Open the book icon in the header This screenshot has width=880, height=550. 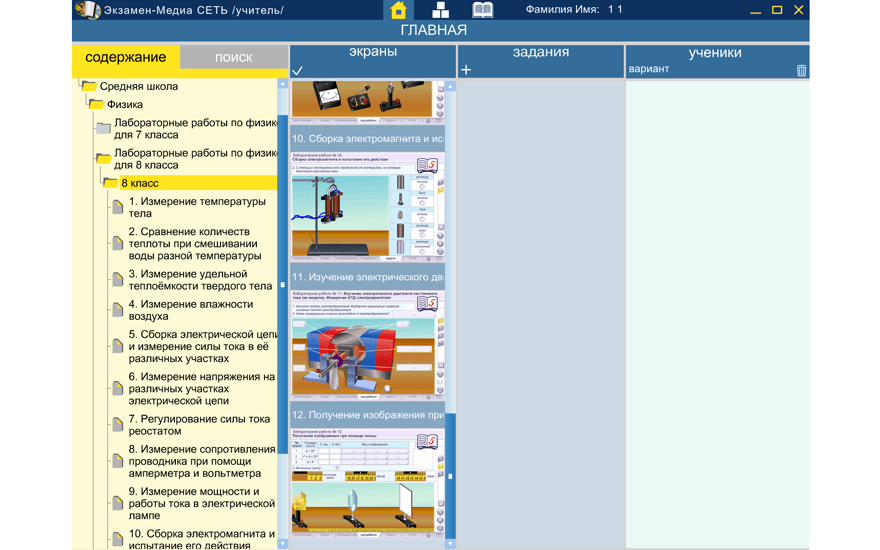(x=483, y=10)
